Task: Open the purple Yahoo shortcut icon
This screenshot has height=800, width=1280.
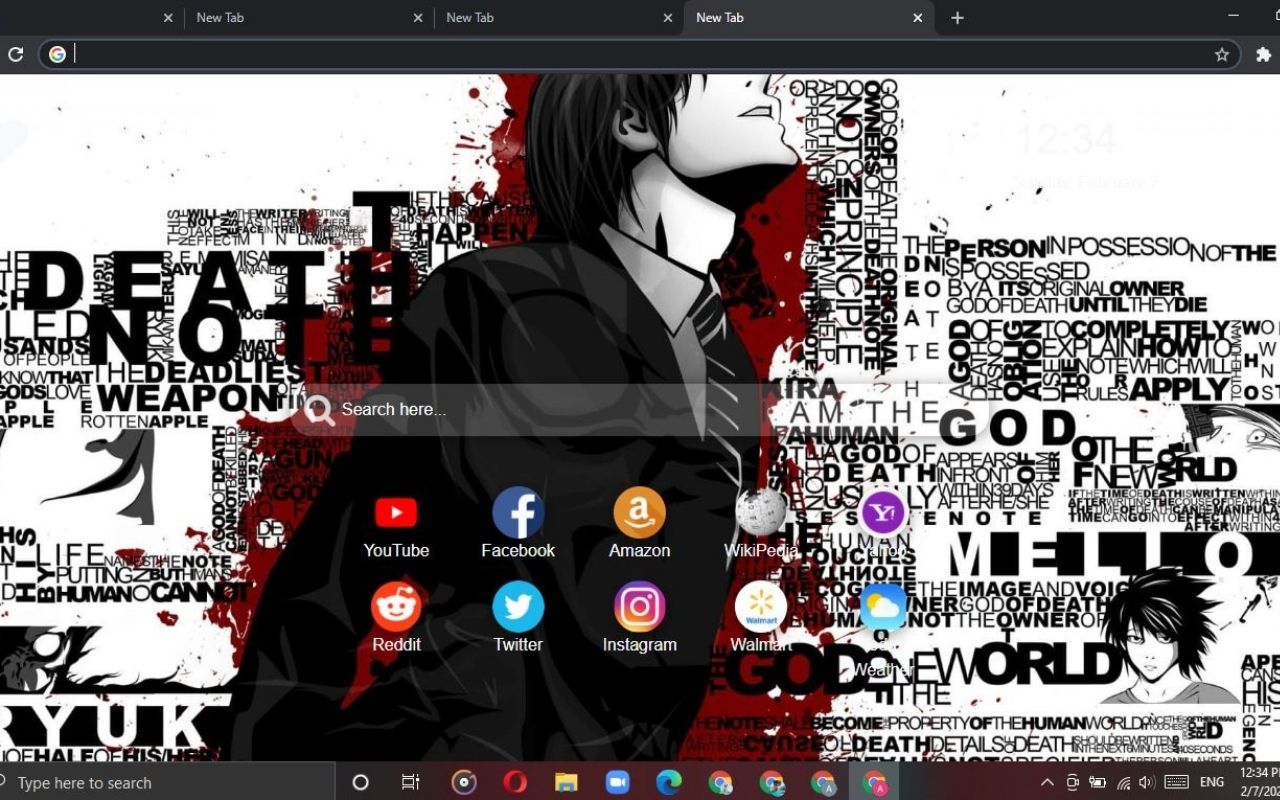Action: [x=883, y=514]
